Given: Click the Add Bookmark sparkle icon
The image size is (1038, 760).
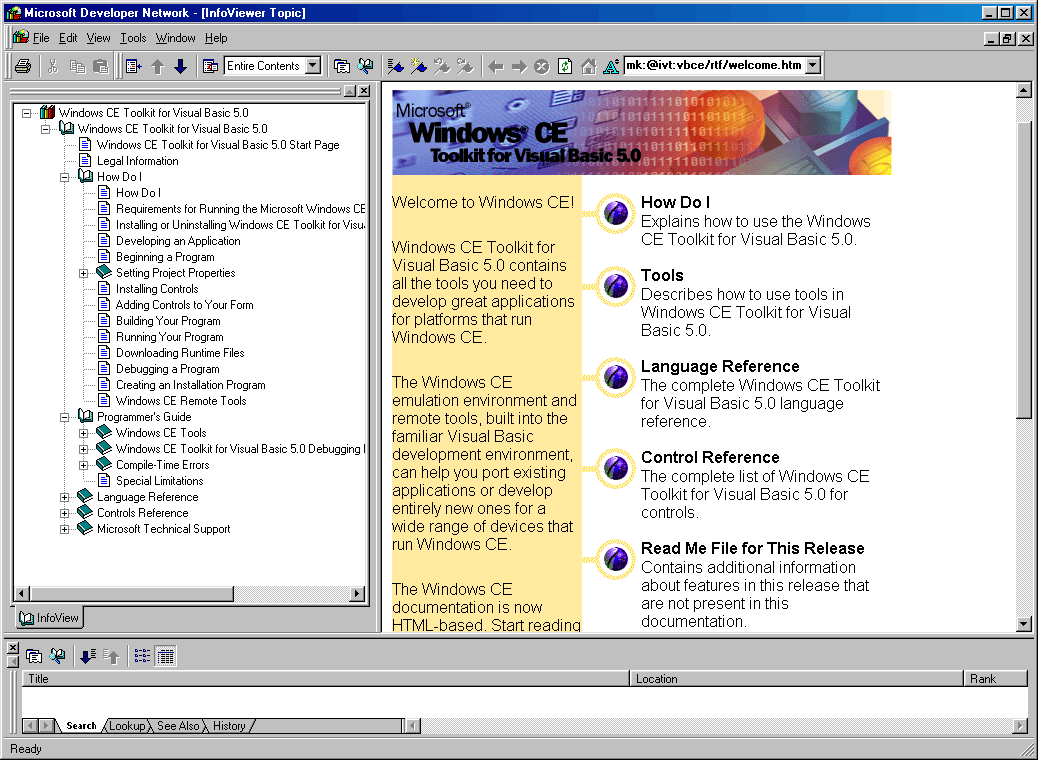Looking at the screenshot, I should [x=418, y=66].
